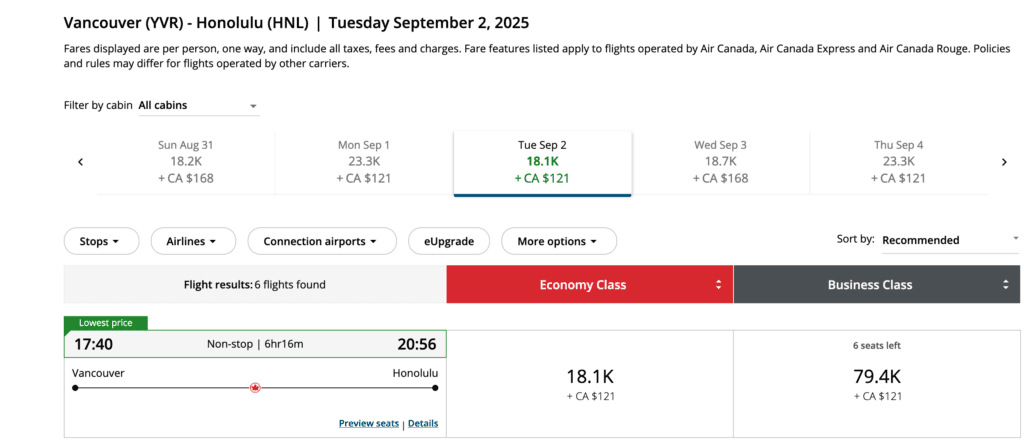Select the Sun Aug 31 date tab
This screenshot has width=1024, height=441.
(x=185, y=162)
